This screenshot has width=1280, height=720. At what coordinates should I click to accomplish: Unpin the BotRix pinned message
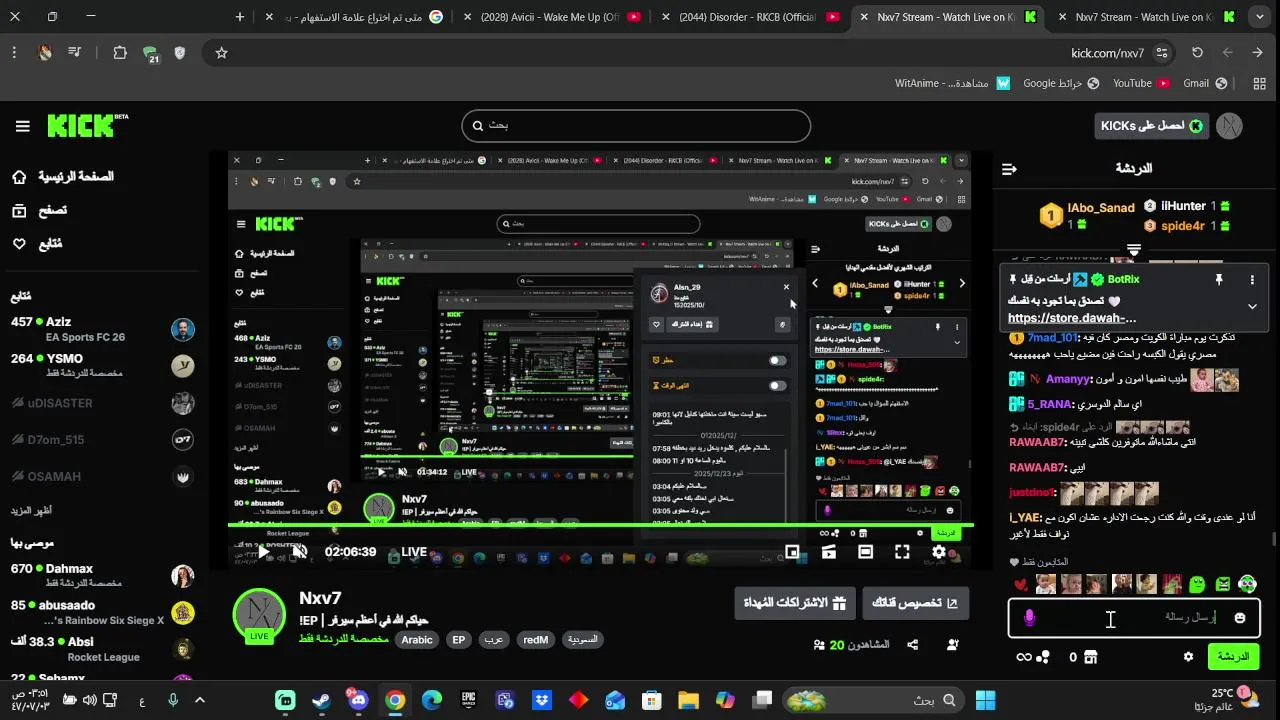1218,280
